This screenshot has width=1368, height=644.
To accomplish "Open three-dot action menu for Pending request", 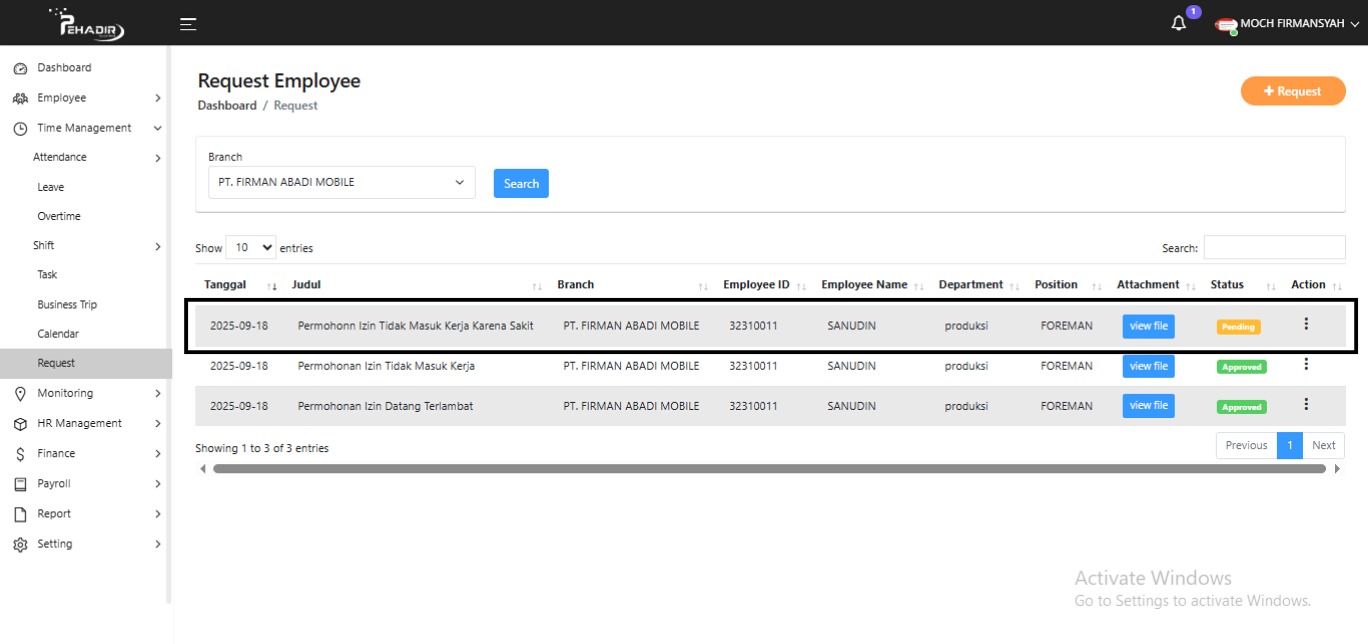I will click(1306, 324).
